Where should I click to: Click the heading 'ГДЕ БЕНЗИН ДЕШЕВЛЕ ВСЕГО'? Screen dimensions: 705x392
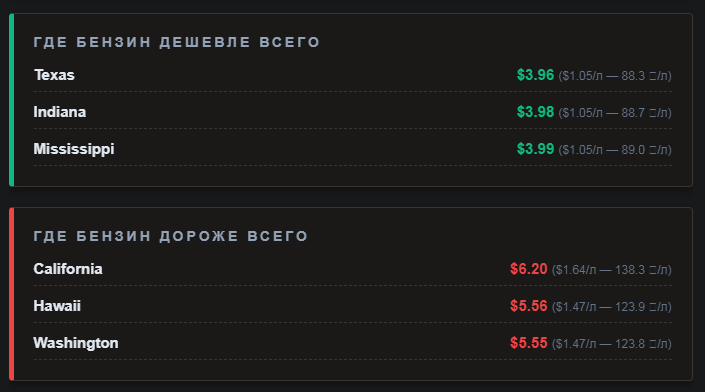click(177, 42)
